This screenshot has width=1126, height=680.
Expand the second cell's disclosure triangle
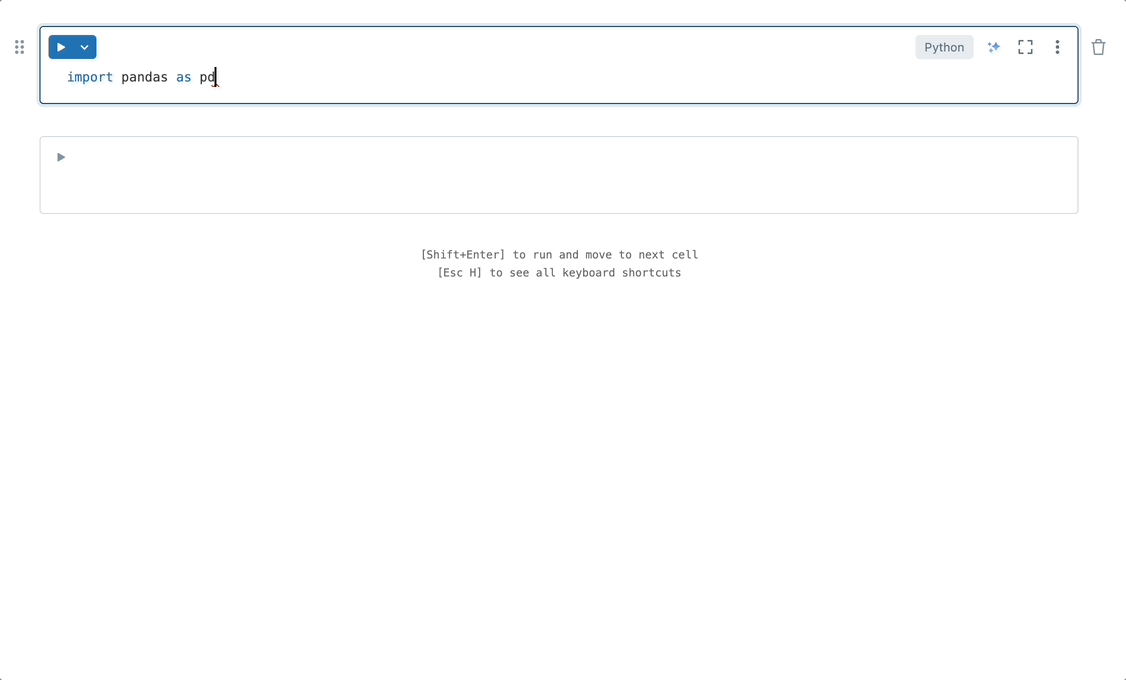tap(60, 157)
